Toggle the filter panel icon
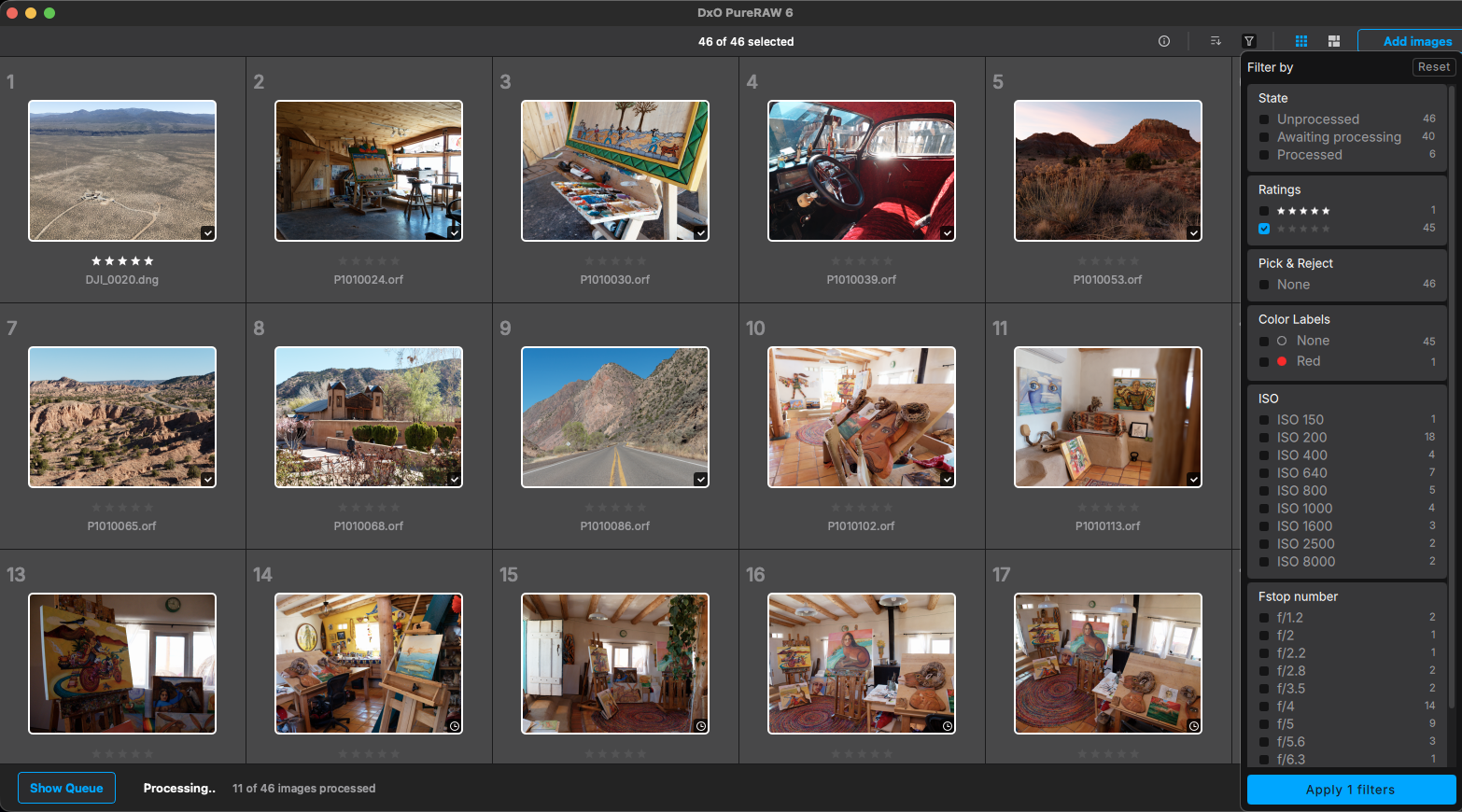 [1248, 41]
